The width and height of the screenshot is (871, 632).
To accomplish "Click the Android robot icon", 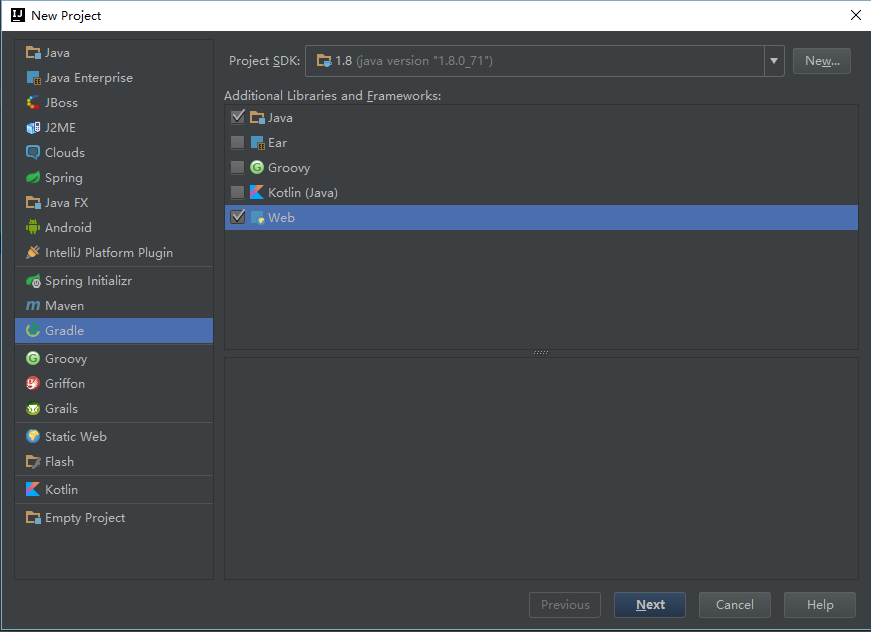I will click(33, 227).
